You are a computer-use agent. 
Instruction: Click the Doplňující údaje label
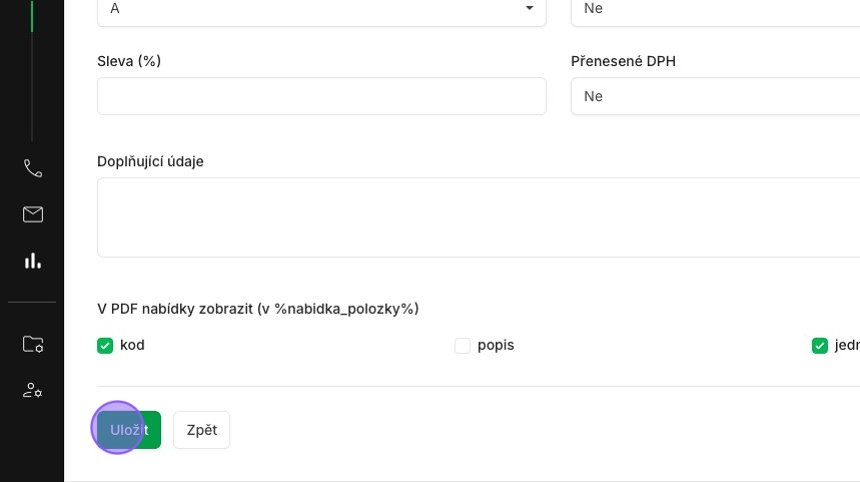point(150,161)
